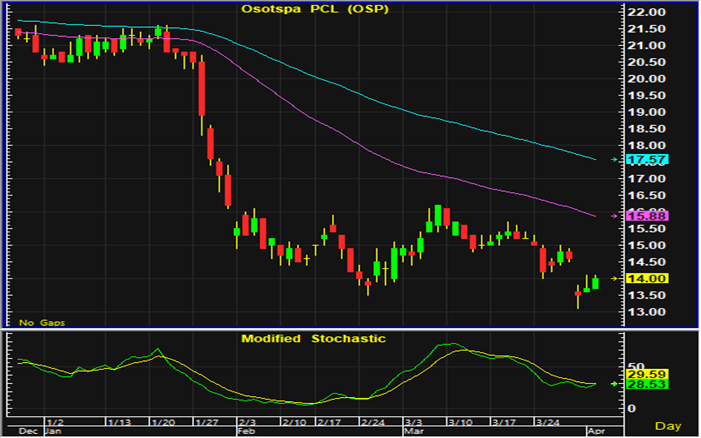
Task: Click the cyan 17.57 moving average value tag
Action: 647,160
